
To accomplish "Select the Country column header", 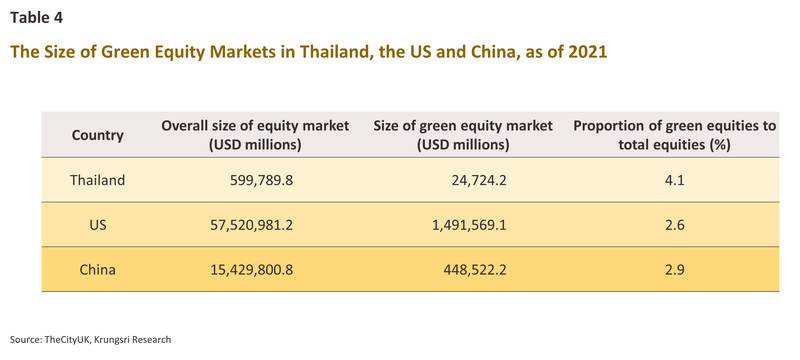I will [97, 136].
